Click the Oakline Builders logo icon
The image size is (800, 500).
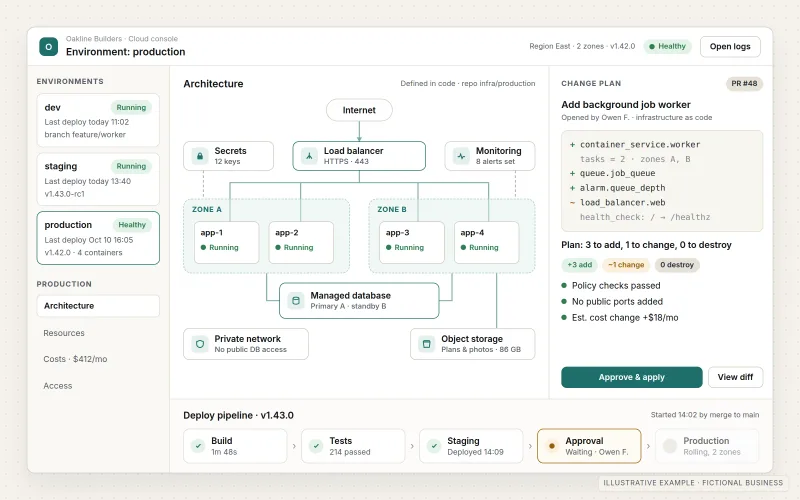pos(48,46)
